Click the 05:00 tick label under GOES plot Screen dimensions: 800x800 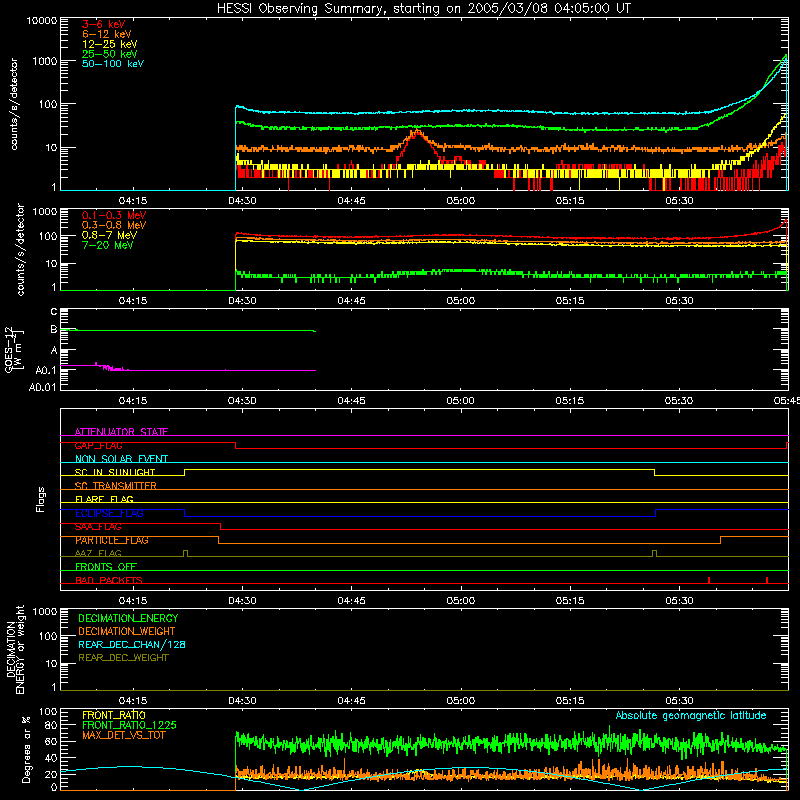(x=460, y=401)
